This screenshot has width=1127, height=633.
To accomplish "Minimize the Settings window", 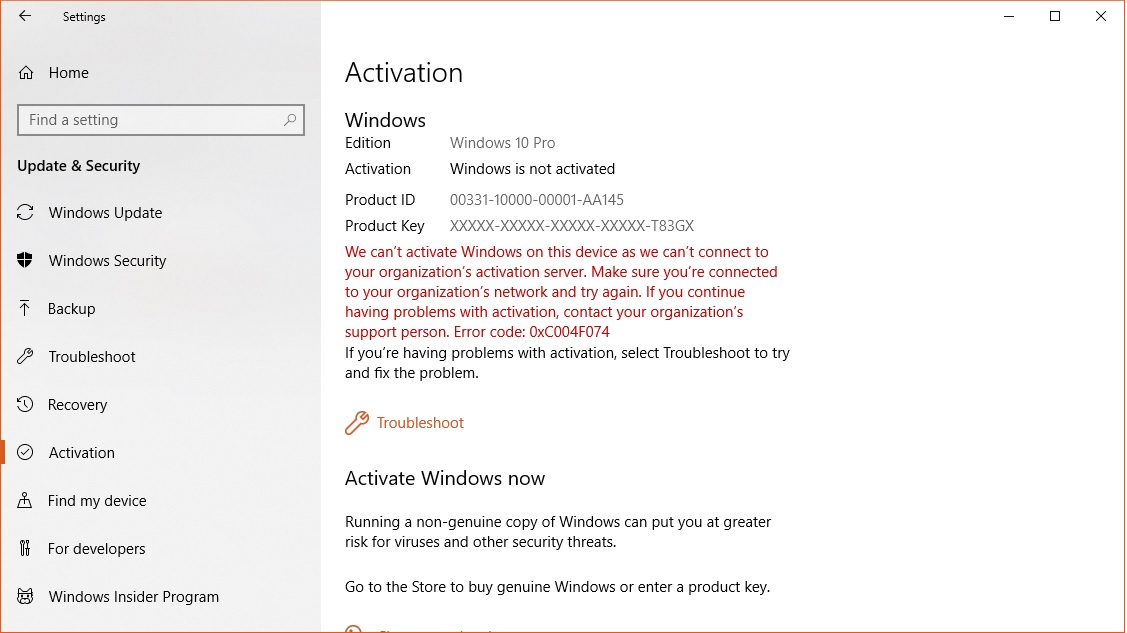I will click(1009, 16).
